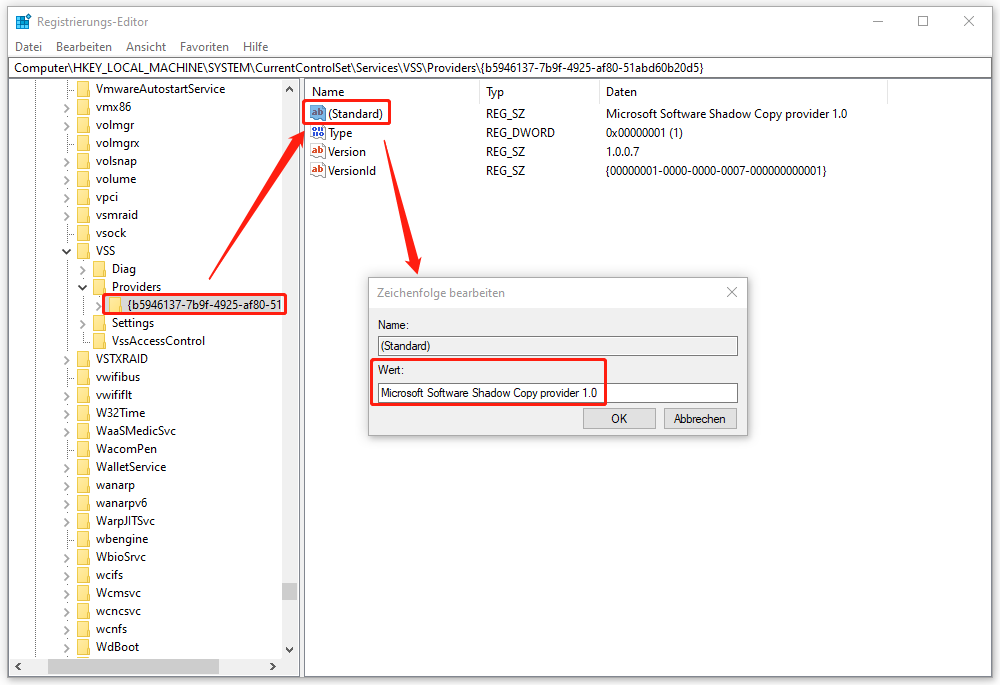This screenshot has height=685, width=1000.
Task: Select the (Standard) string value icon
Action: tap(318, 113)
